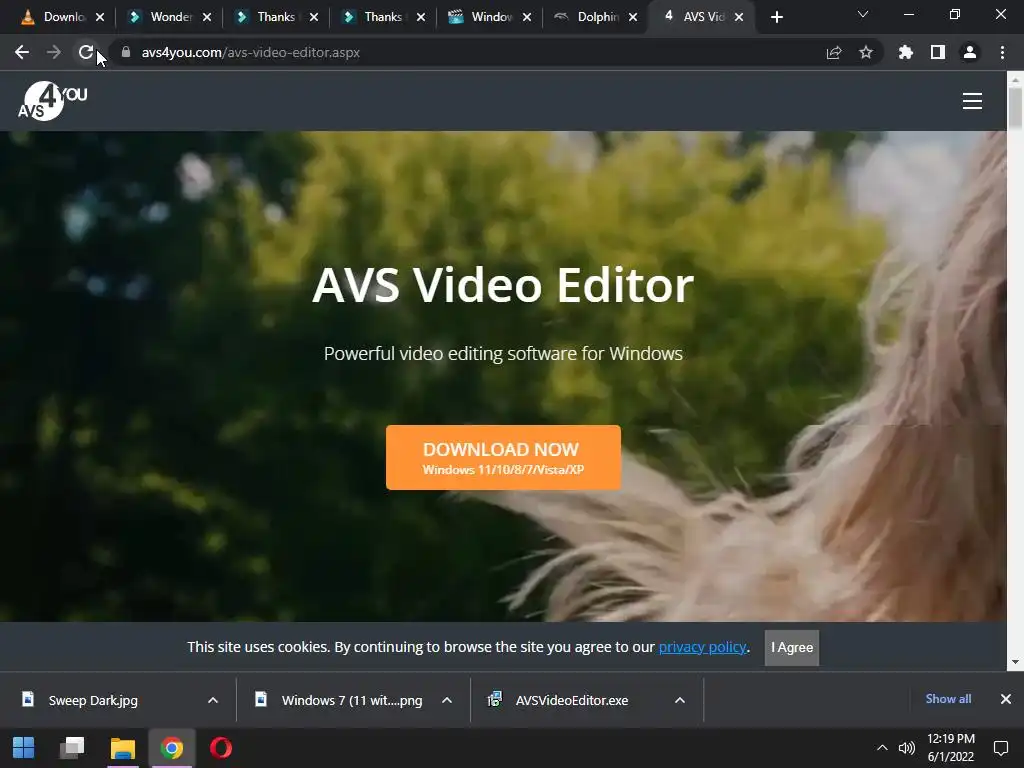
Task: Open the Windows Start menu
Action: tap(24, 748)
